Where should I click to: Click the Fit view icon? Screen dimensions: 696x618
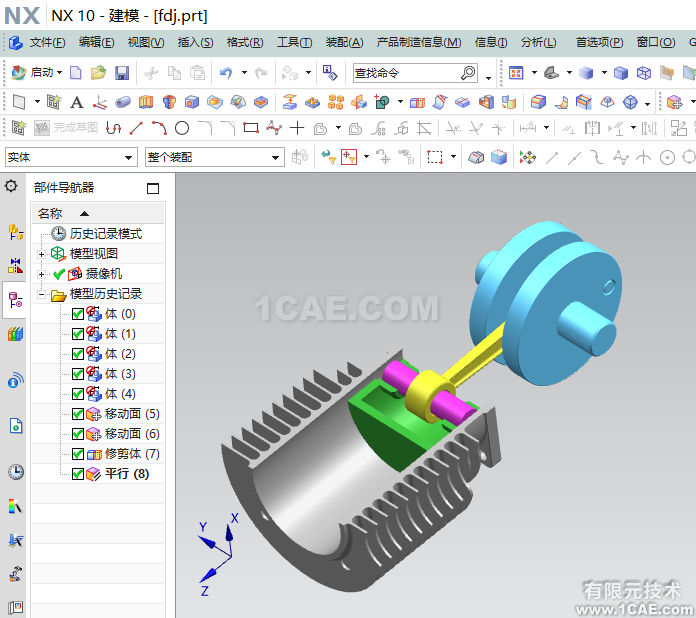point(516,72)
